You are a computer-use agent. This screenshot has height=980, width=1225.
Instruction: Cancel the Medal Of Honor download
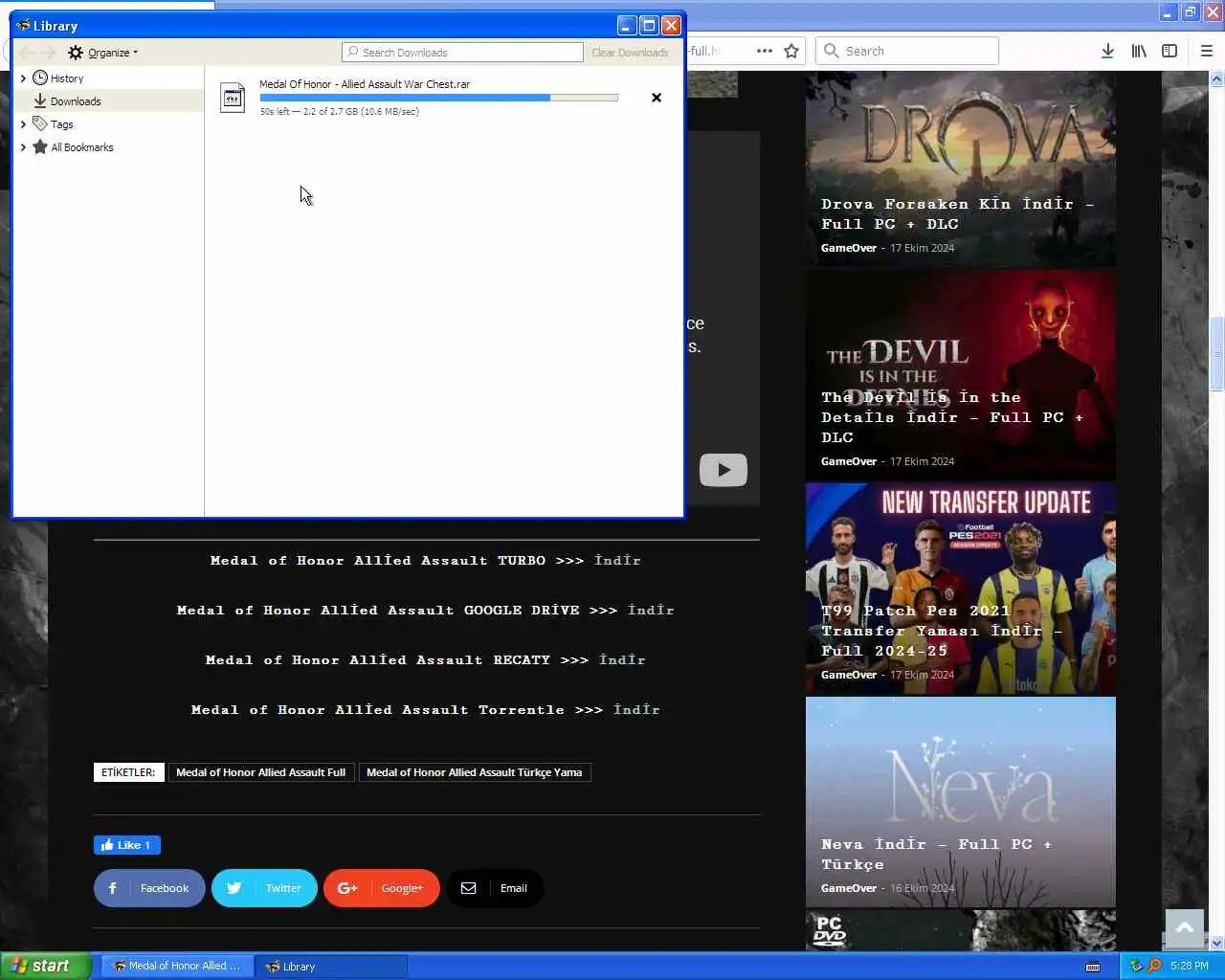click(x=657, y=98)
